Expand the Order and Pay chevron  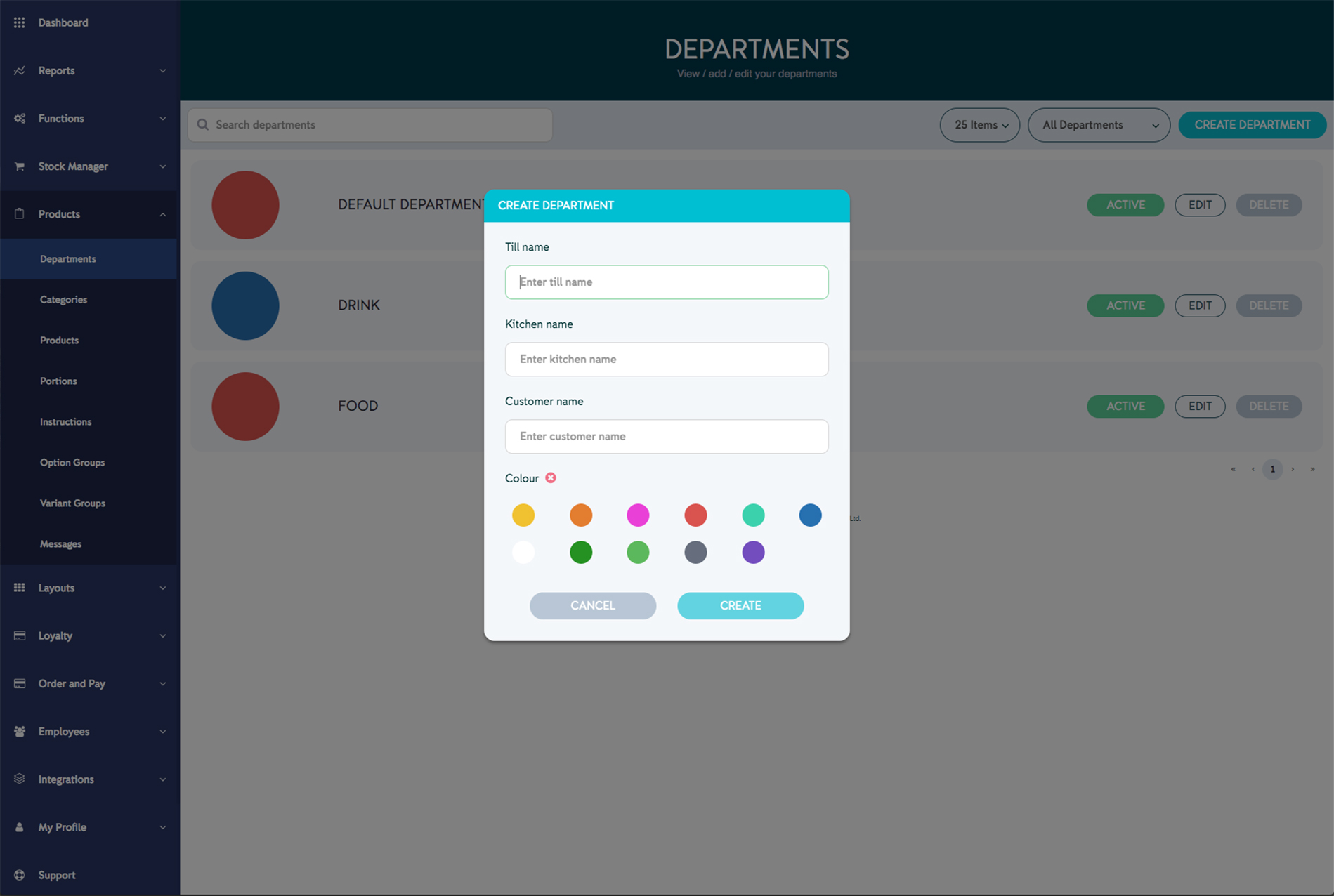pos(163,683)
